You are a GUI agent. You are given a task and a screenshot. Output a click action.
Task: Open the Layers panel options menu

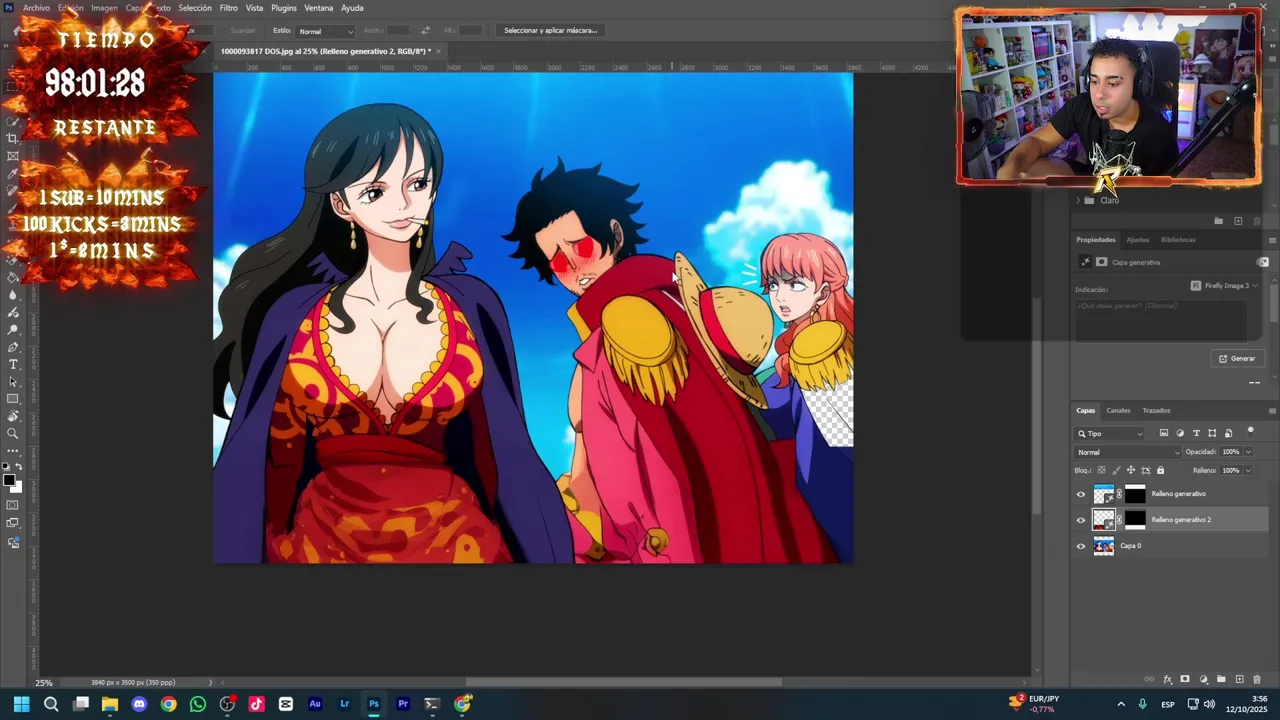click(x=1272, y=411)
